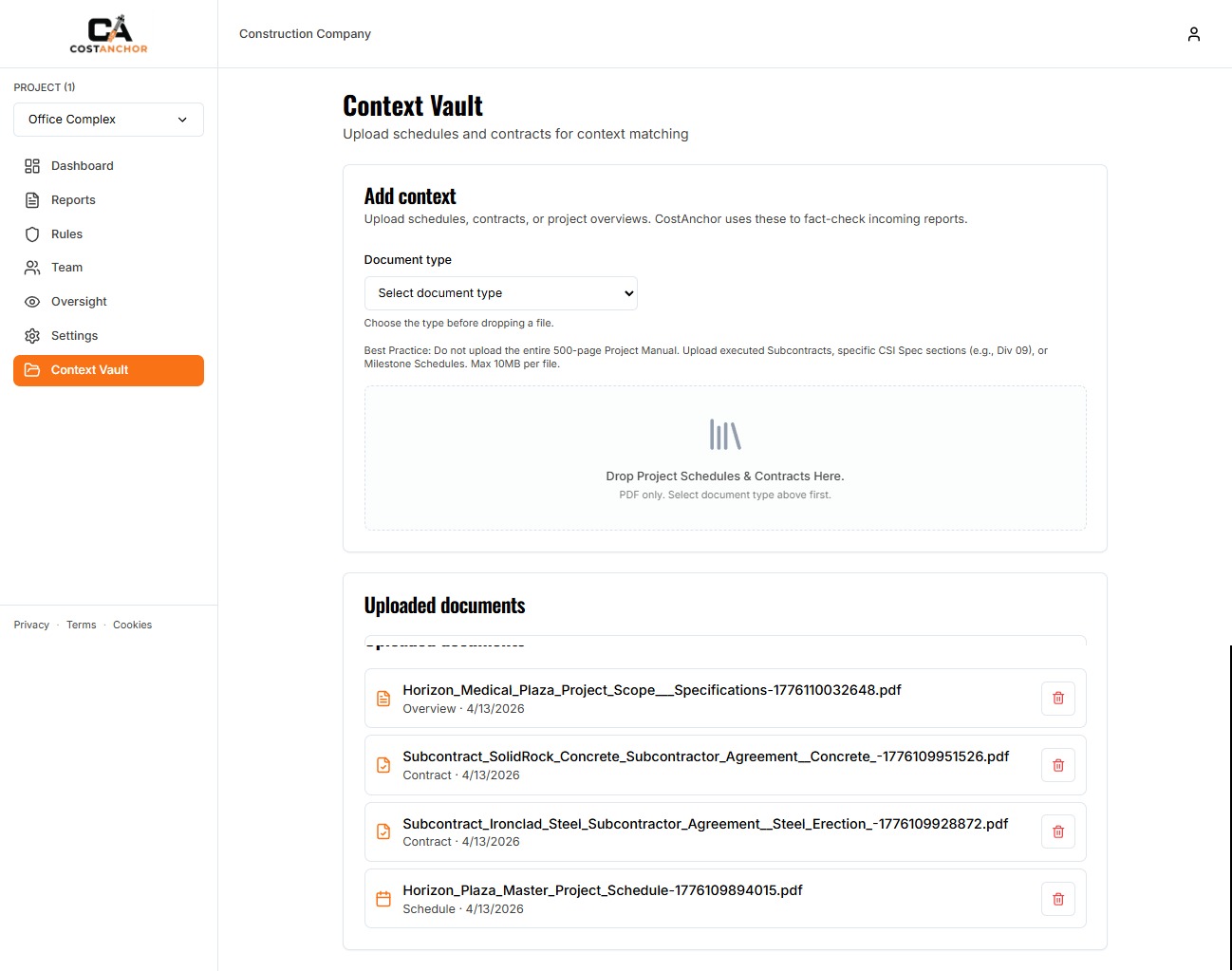Switch to Oversight
1232x971 pixels.
coord(108,302)
